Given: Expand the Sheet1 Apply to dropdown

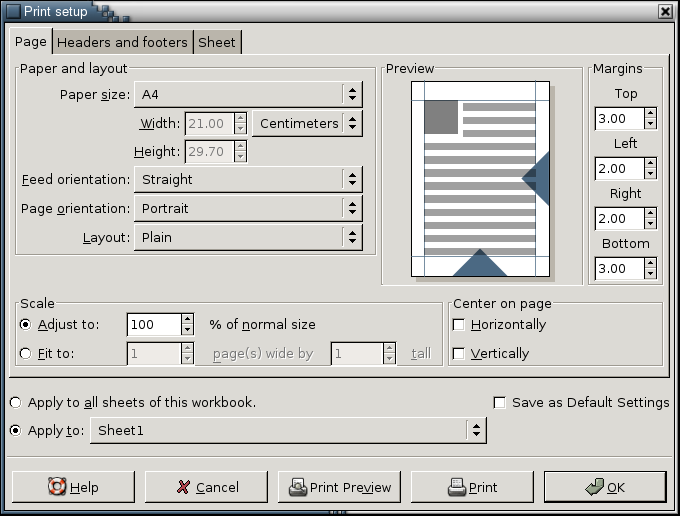Looking at the screenshot, I should pyautogui.click(x=288, y=431).
